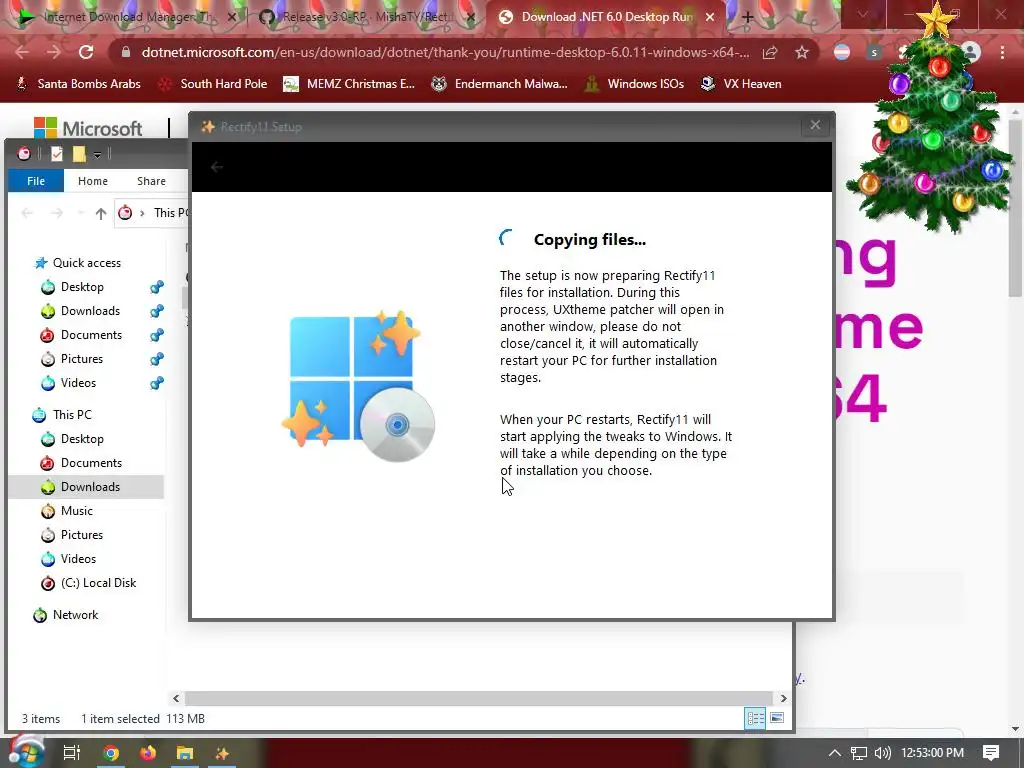Click Explorer scroll right arrow

(783, 698)
